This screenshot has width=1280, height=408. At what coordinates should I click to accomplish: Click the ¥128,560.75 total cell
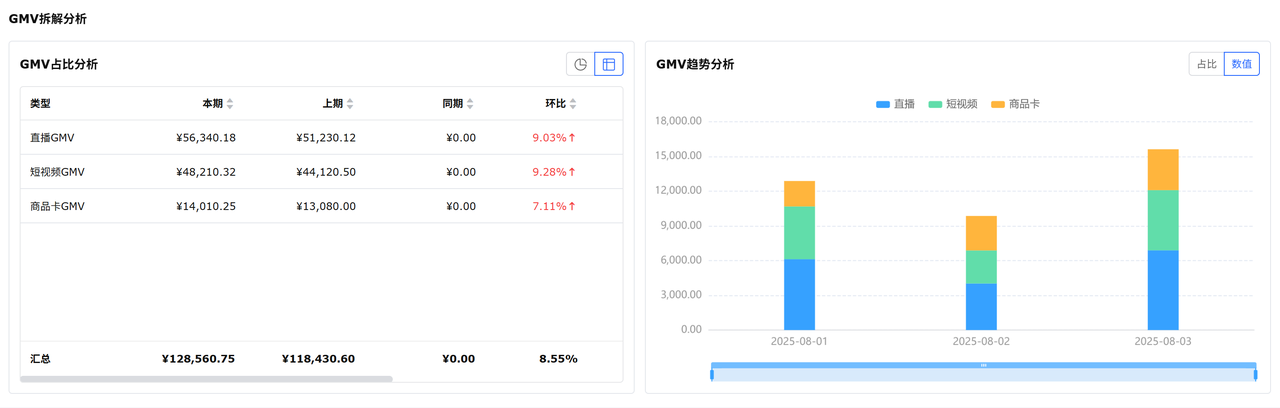[198, 359]
